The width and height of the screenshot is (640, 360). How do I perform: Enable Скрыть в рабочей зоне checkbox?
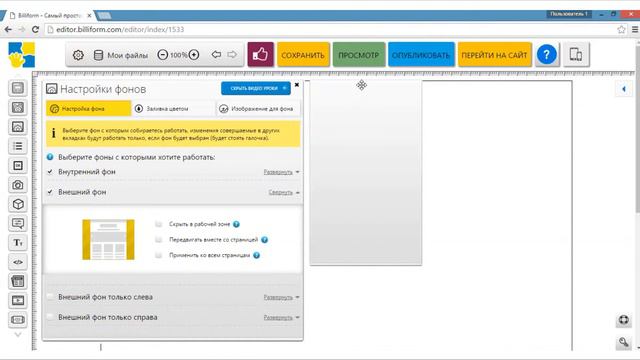coord(158,224)
